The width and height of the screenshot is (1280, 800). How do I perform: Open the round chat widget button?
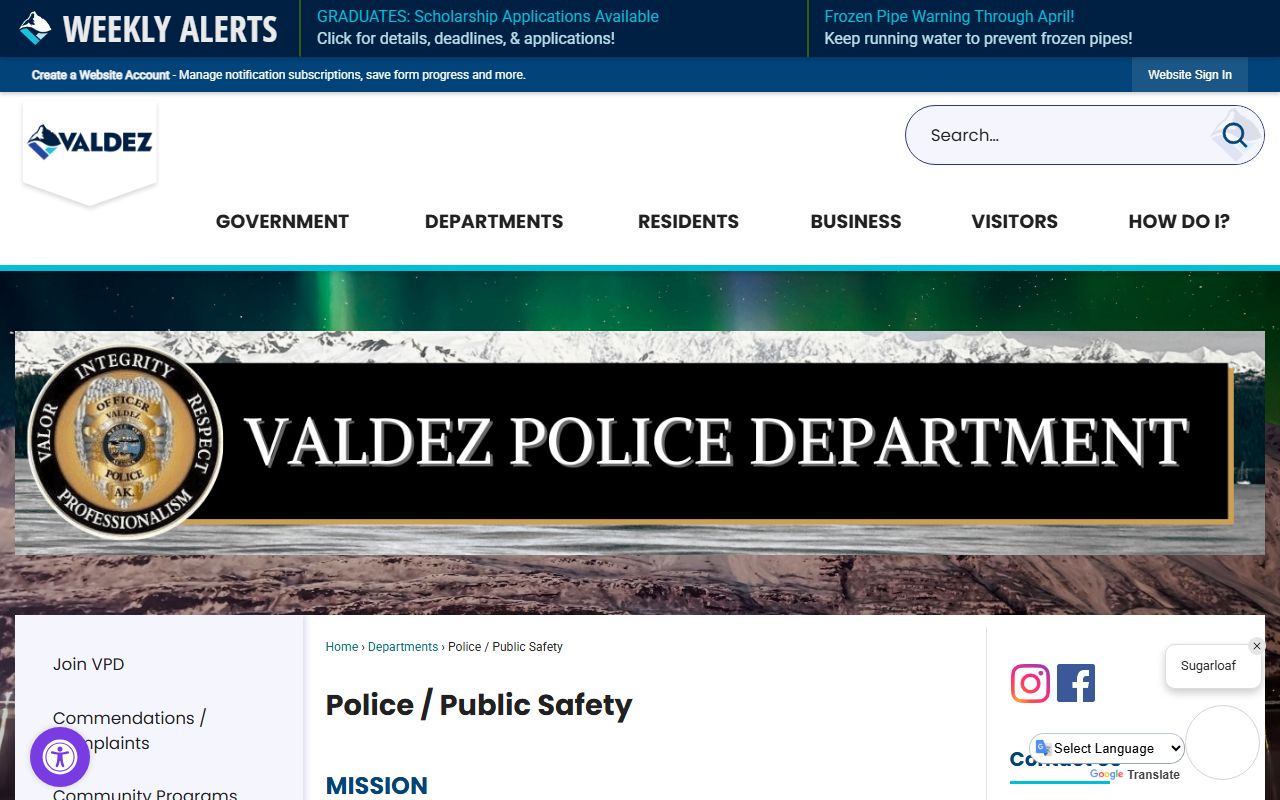[1222, 743]
